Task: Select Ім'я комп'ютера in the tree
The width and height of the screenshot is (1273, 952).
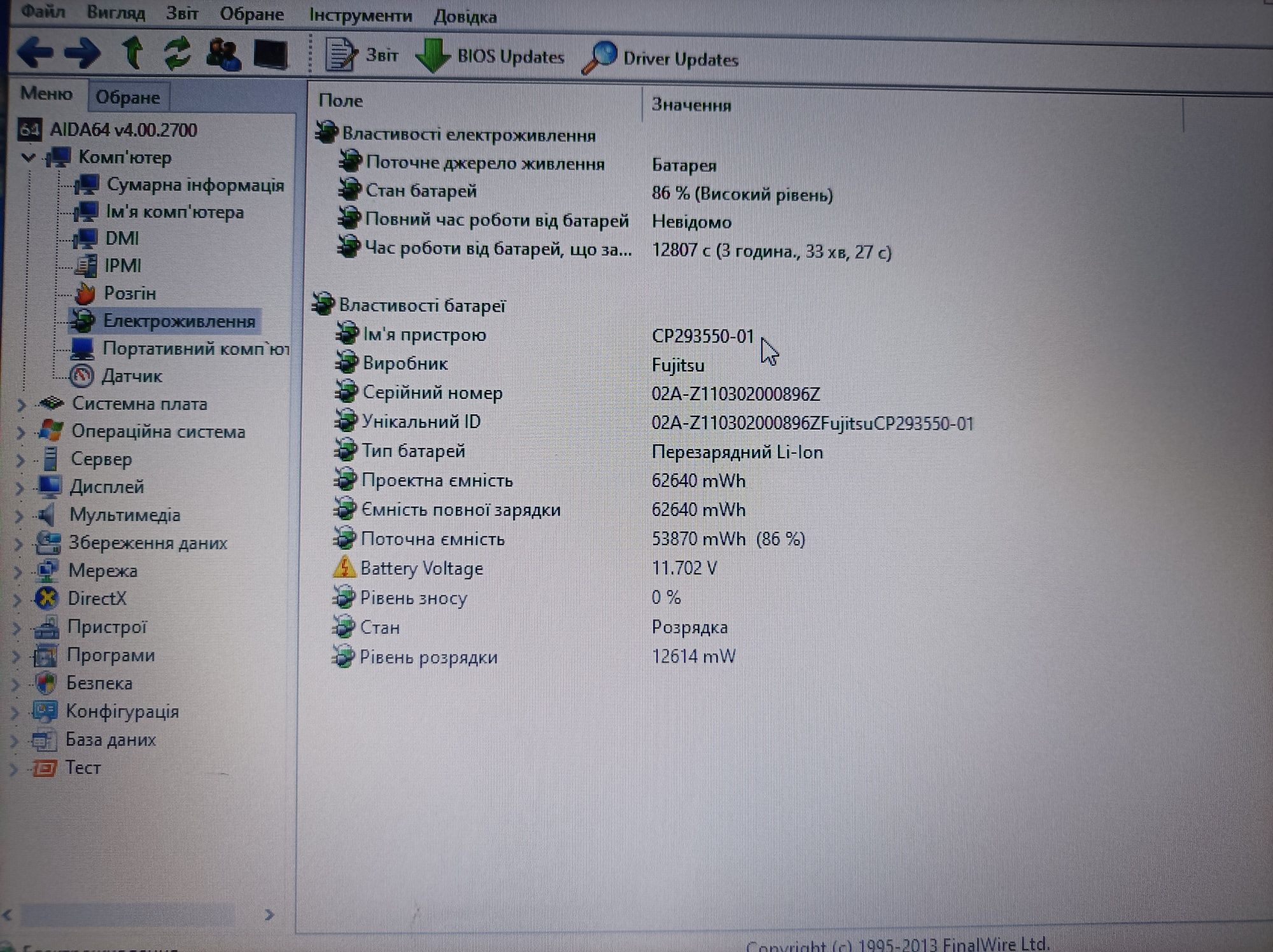Action: 175,212
